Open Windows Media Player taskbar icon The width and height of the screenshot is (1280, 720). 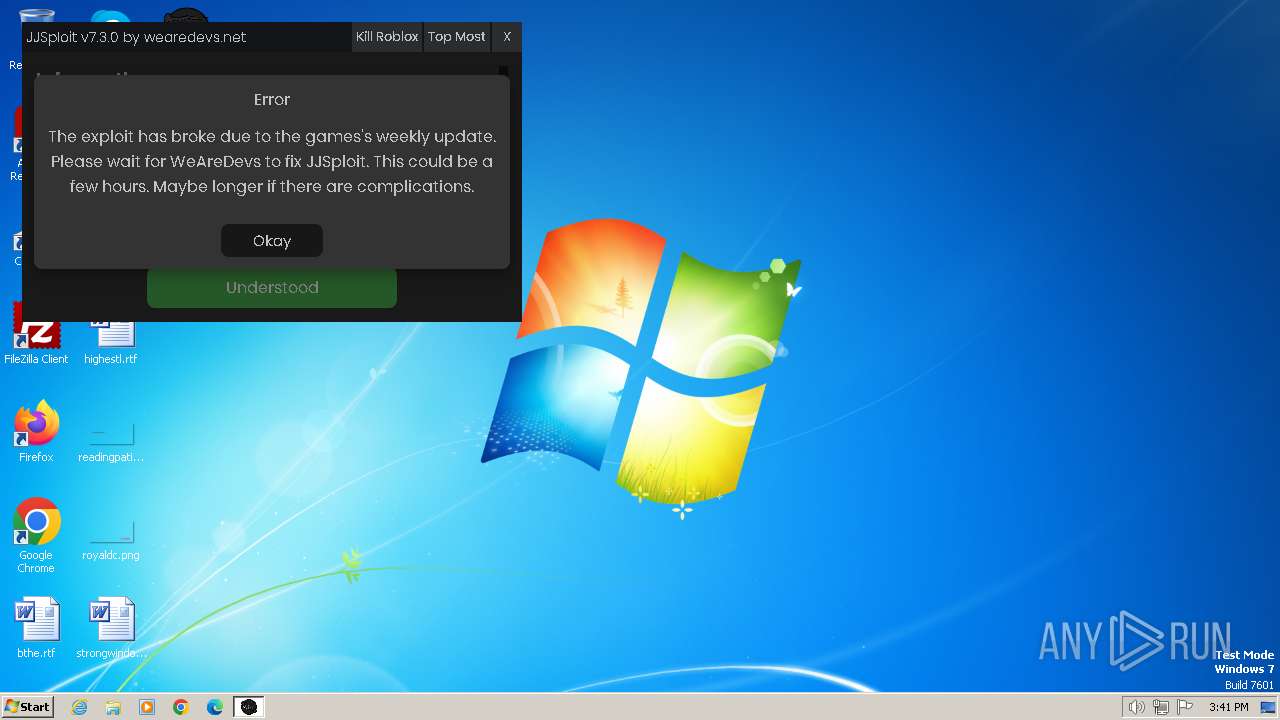147,707
